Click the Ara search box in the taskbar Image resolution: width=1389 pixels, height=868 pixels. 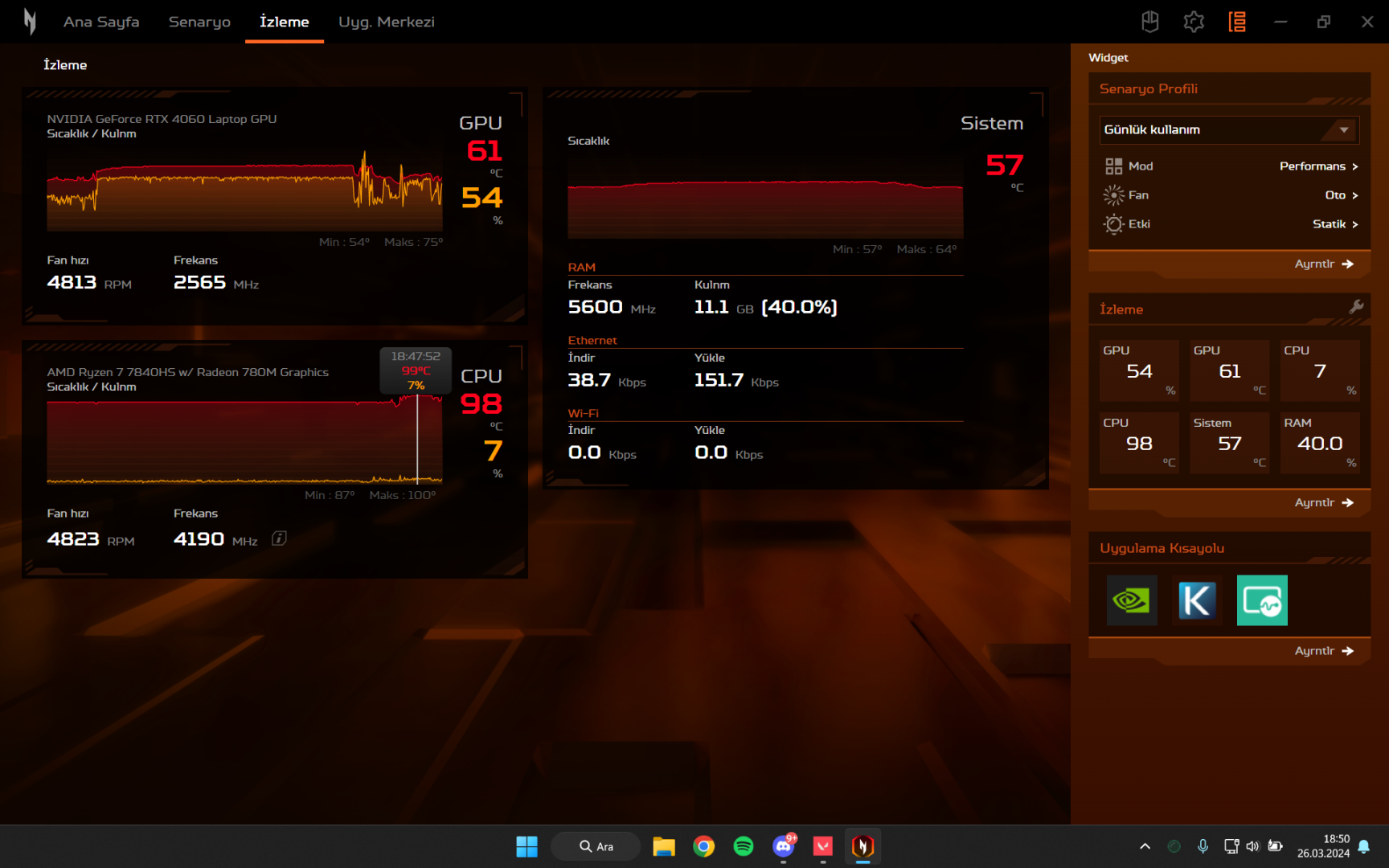coord(596,846)
